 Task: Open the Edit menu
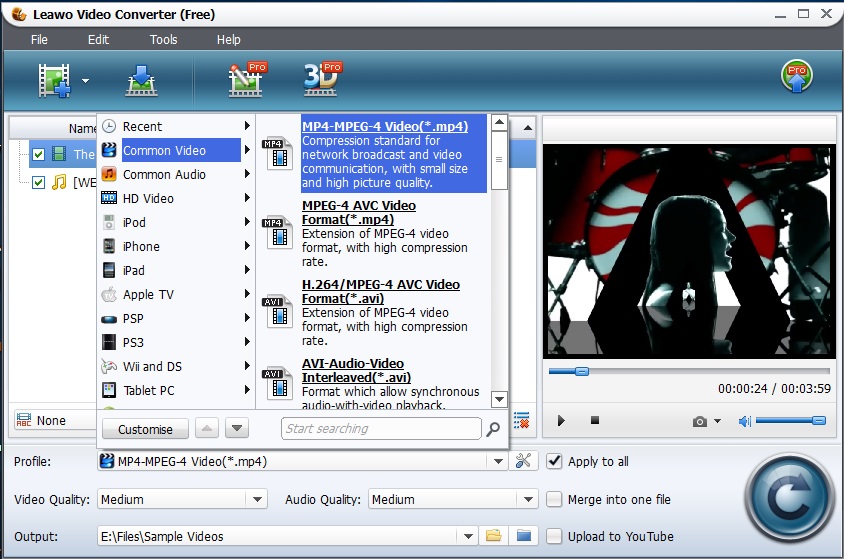(x=99, y=39)
